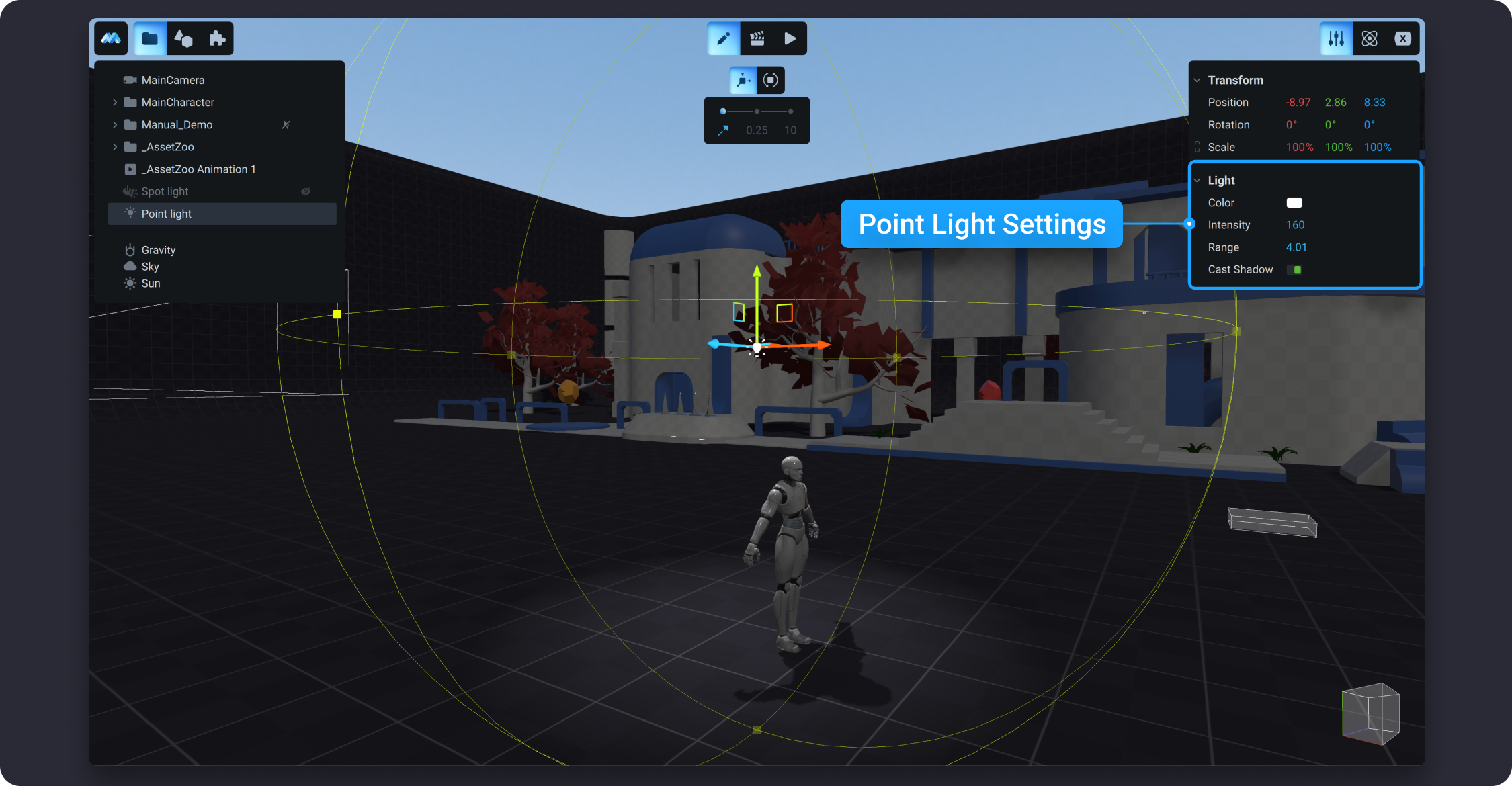Expand the MainCharacter folder

point(115,102)
